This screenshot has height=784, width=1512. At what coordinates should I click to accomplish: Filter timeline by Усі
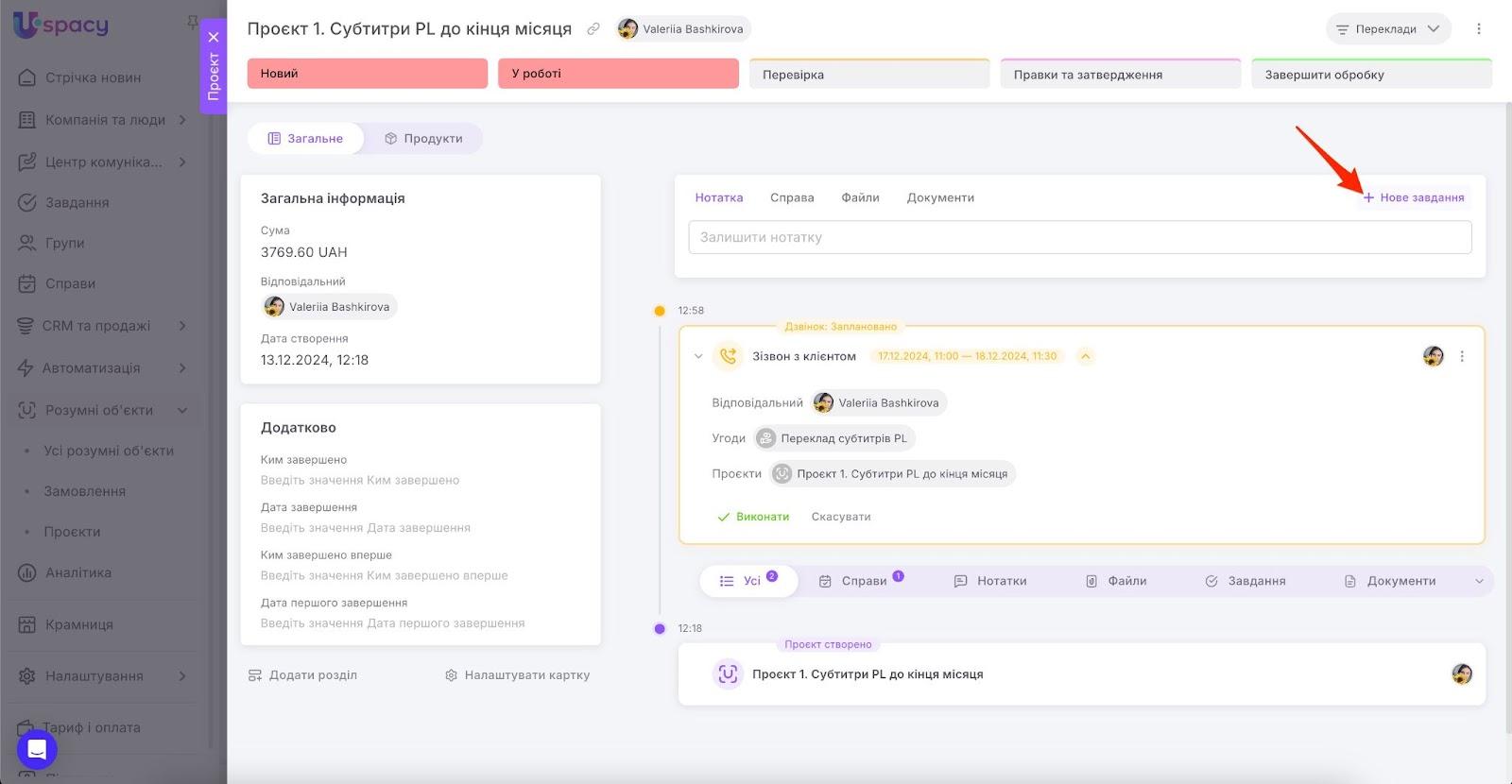point(748,581)
